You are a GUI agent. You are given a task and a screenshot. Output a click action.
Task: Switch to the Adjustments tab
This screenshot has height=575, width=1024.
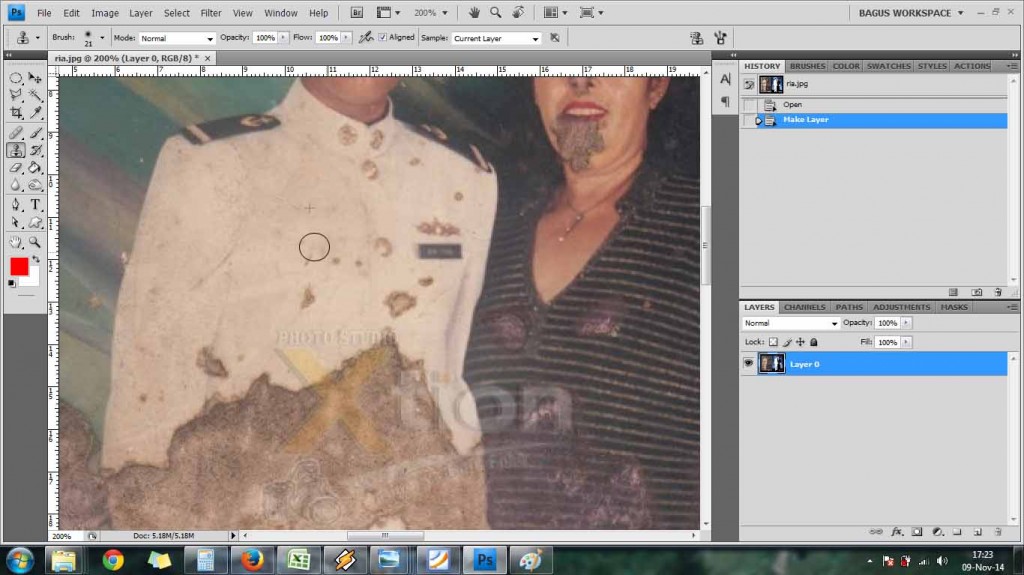901,307
